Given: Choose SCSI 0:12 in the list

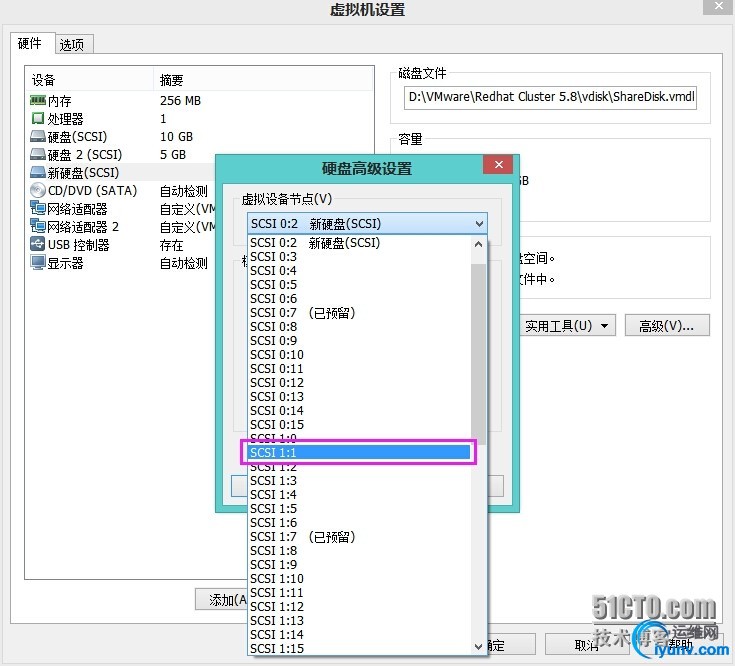Looking at the screenshot, I should pyautogui.click(x=359, y=383).
